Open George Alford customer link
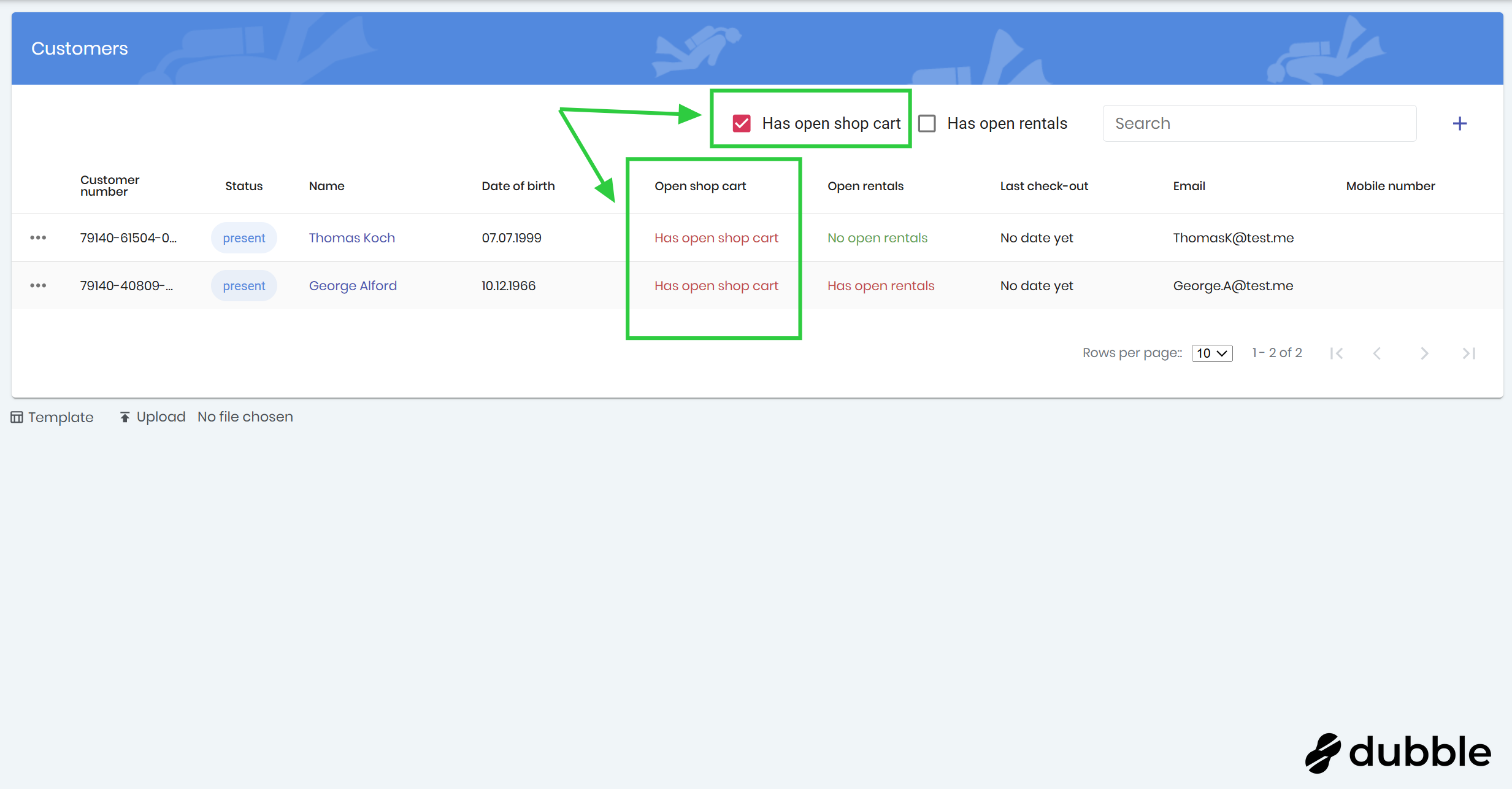This screenshot has width=1512, height=789. tap(353, 286)
